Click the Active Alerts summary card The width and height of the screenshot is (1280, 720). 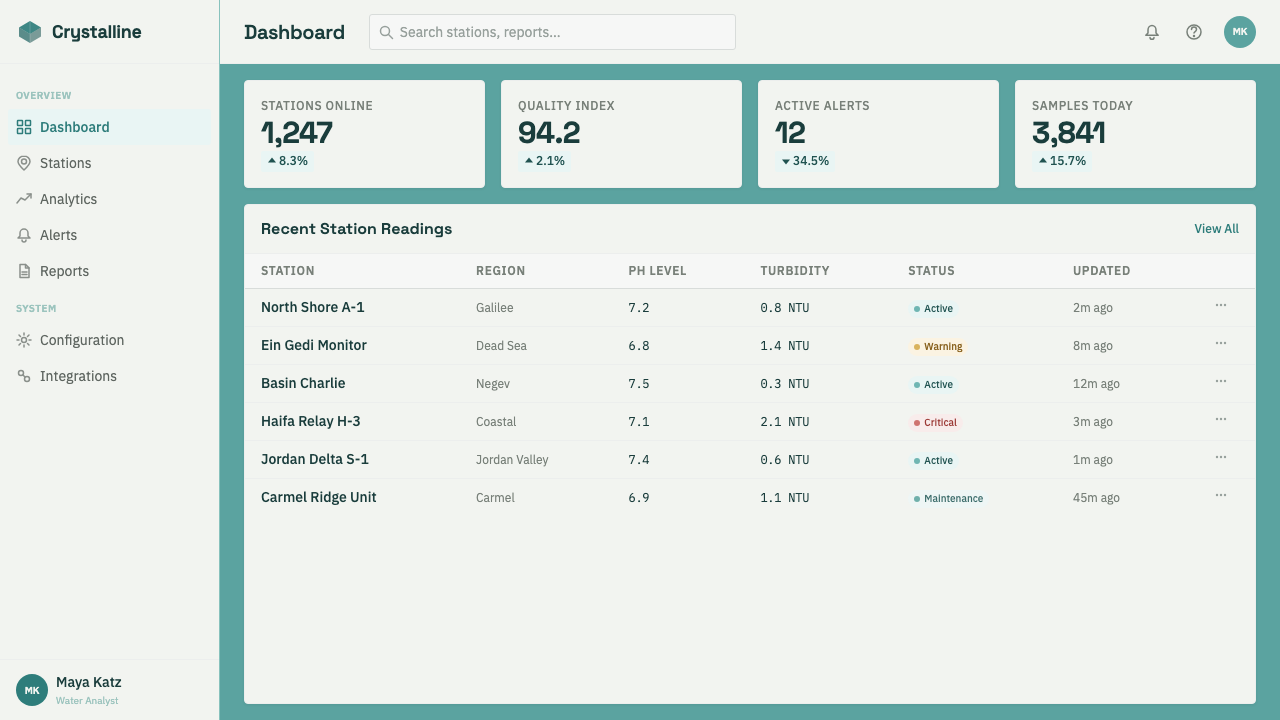[x=878, y=134]
